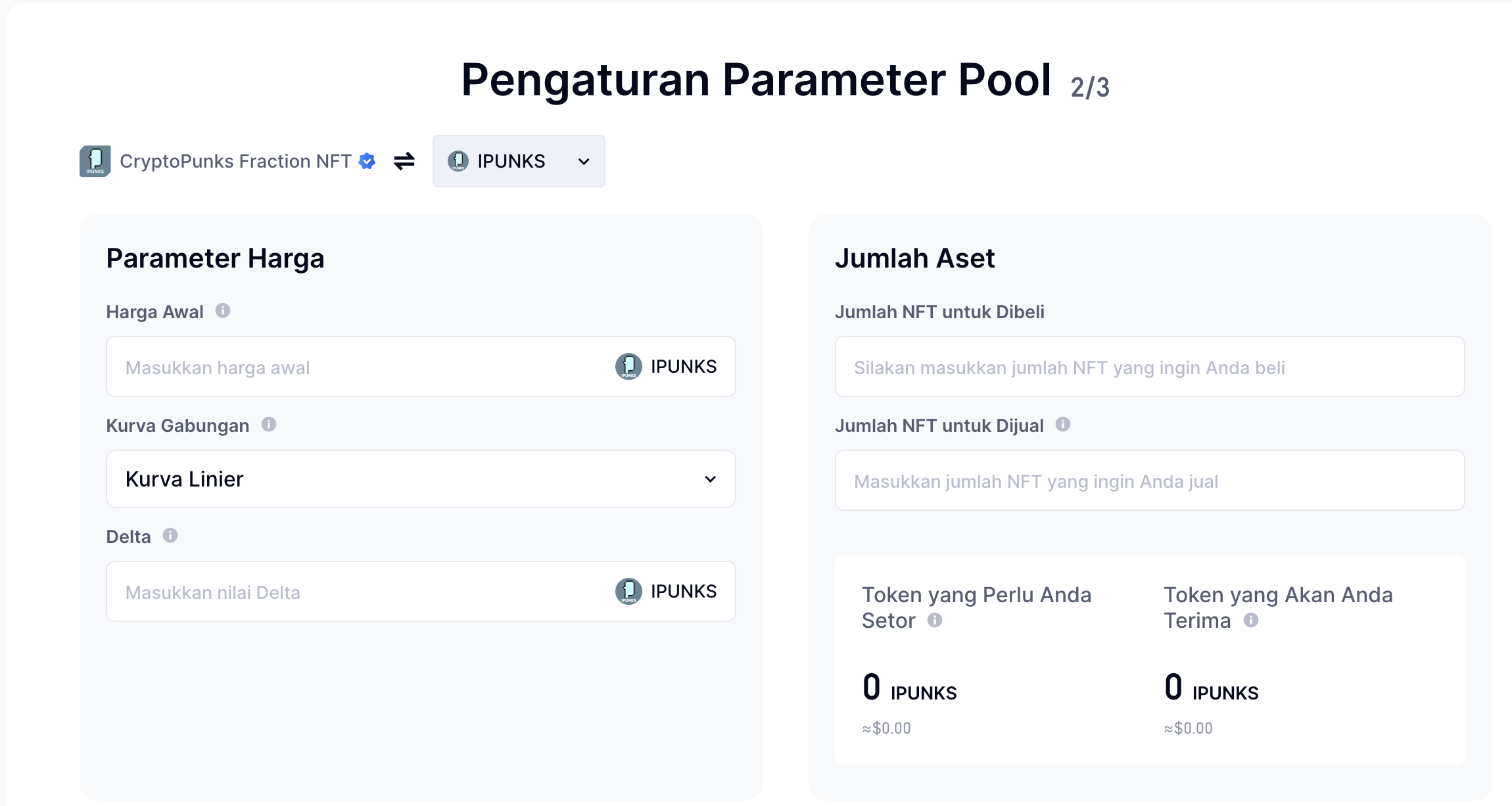Click the NFT amount to buy field
1512x806 pixels.
click(x=1149, y=367)
